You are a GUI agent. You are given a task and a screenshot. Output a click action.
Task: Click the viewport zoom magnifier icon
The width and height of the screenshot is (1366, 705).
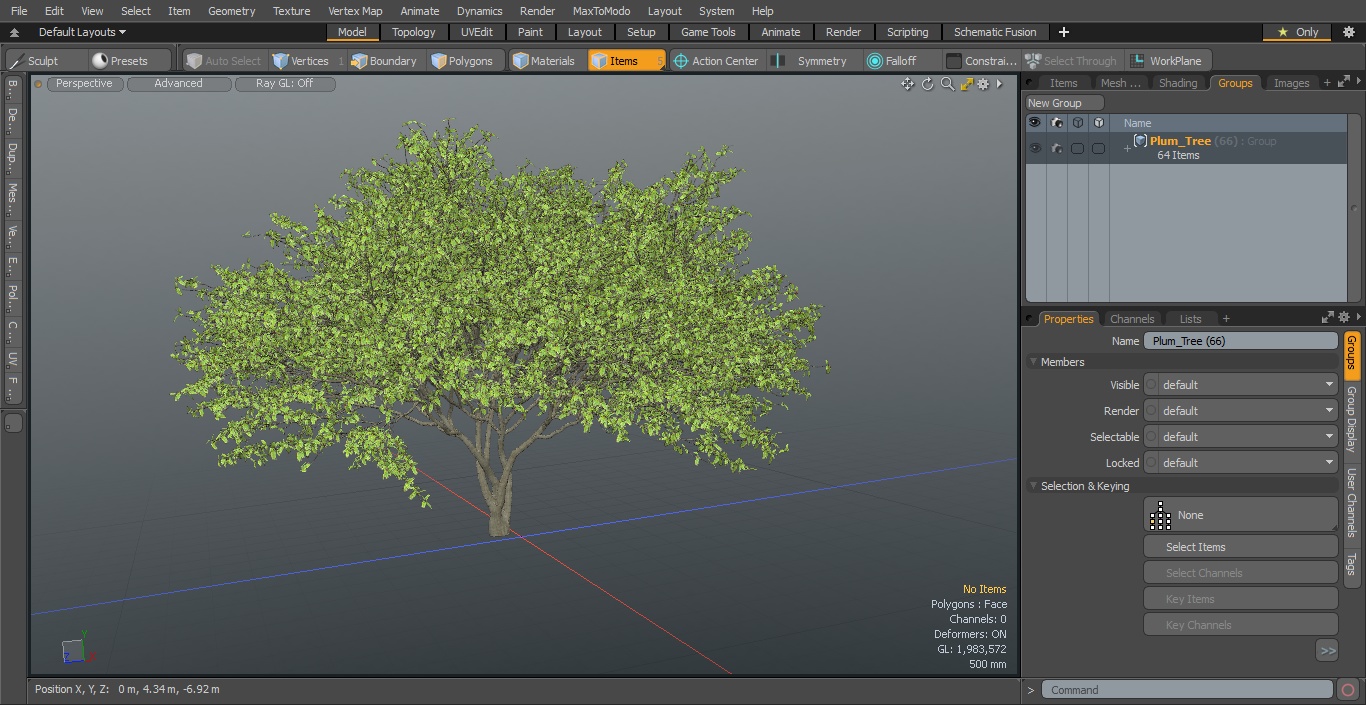[947, 84]
